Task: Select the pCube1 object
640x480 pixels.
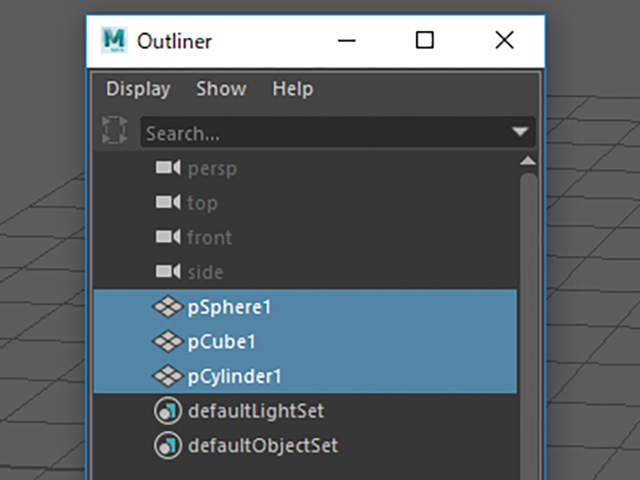Action: 305,341
